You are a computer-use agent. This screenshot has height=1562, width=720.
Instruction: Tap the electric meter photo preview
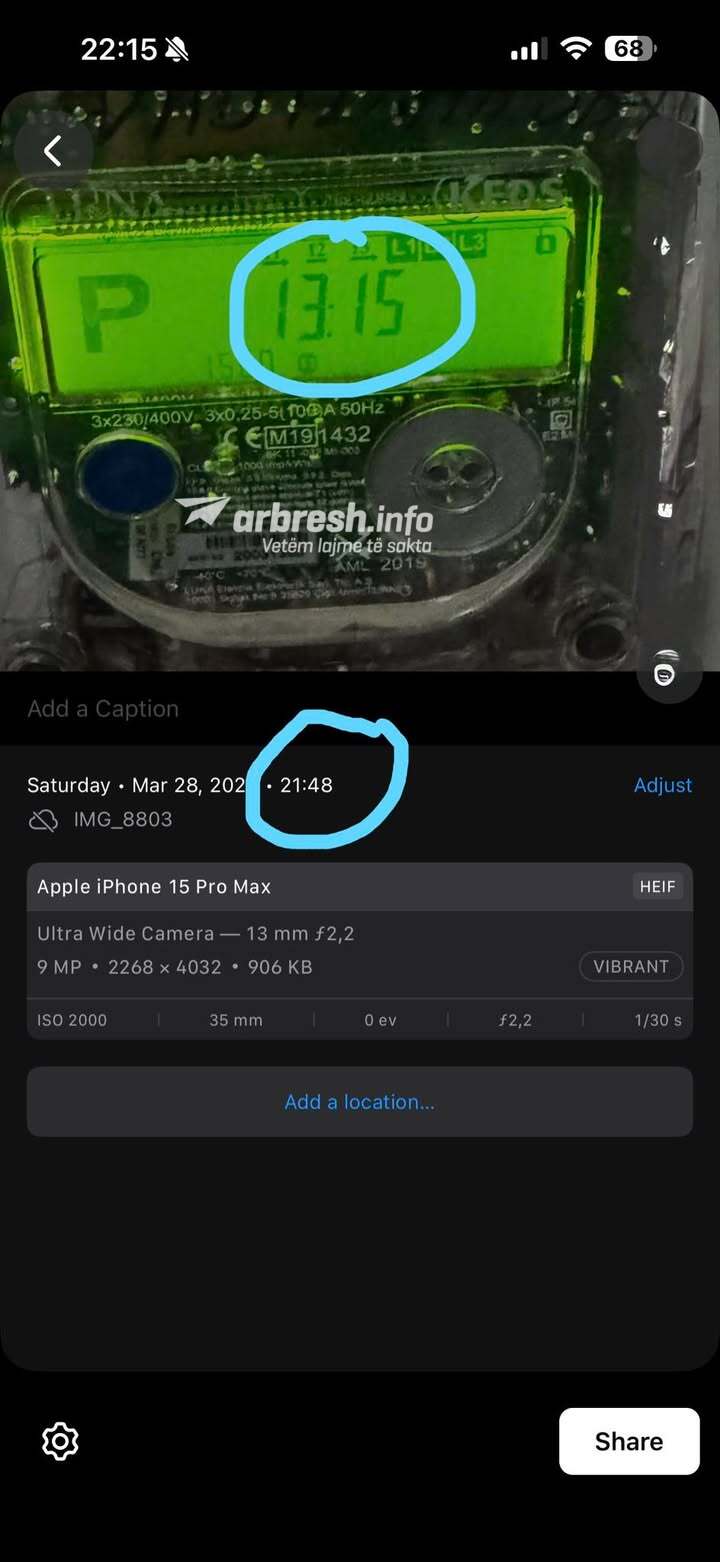pos(360,381)
